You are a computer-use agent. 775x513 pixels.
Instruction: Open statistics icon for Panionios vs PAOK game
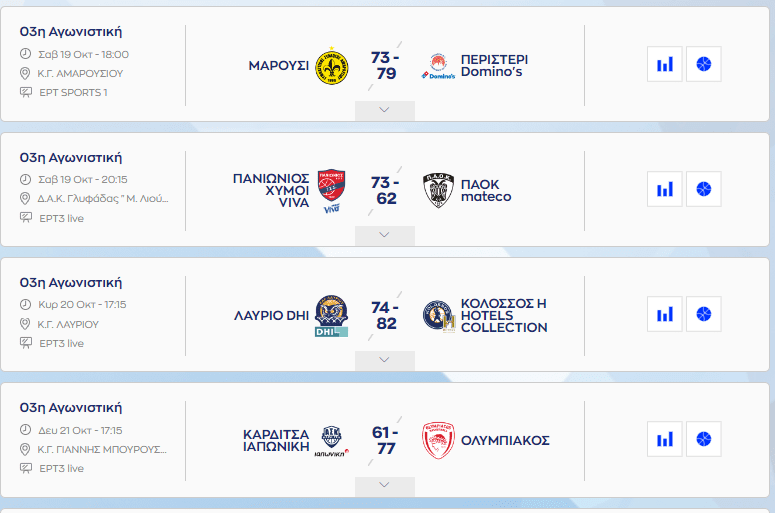664,189
